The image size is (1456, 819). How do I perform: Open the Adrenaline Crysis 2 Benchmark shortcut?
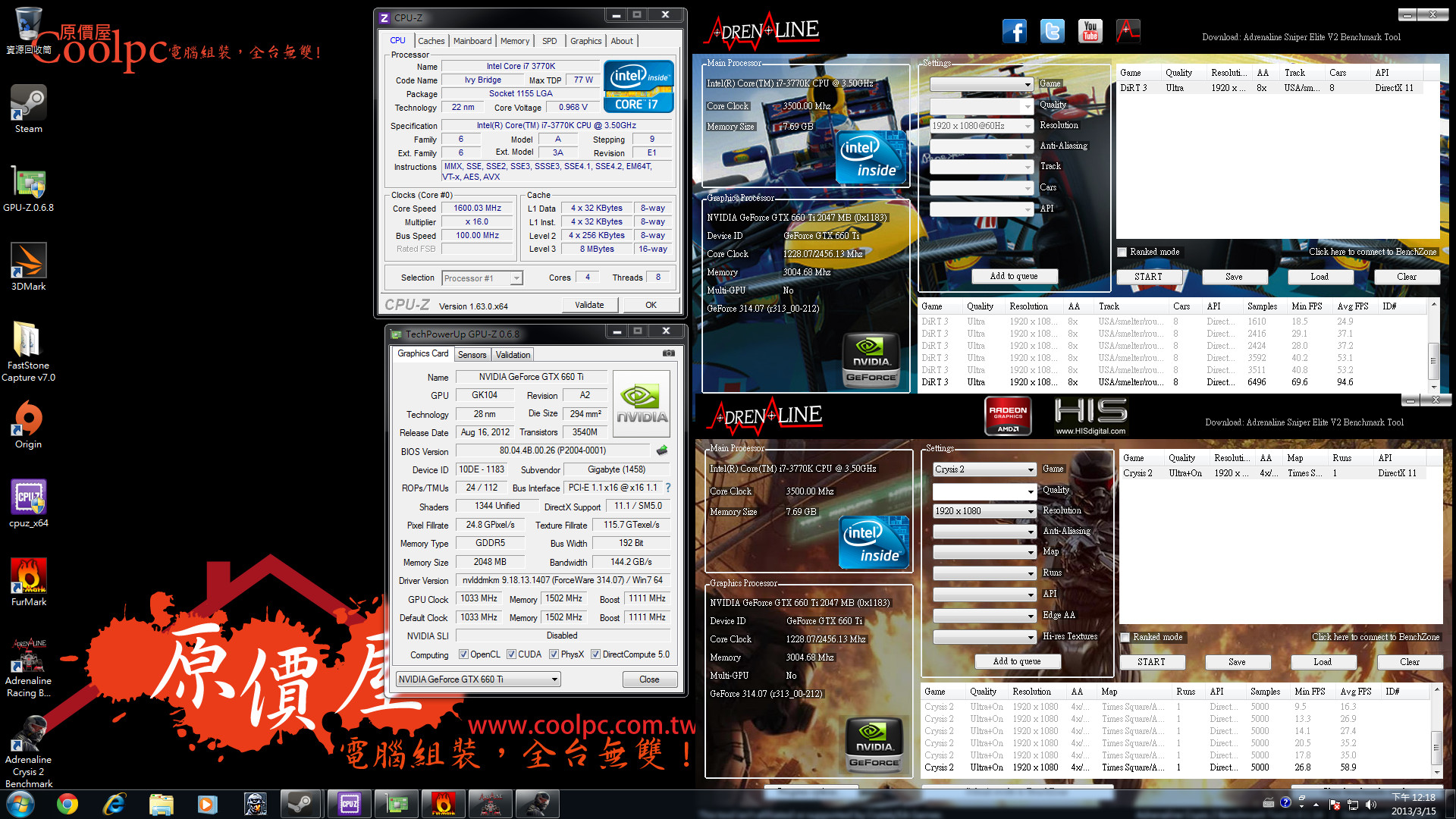[x=29, y=752]
